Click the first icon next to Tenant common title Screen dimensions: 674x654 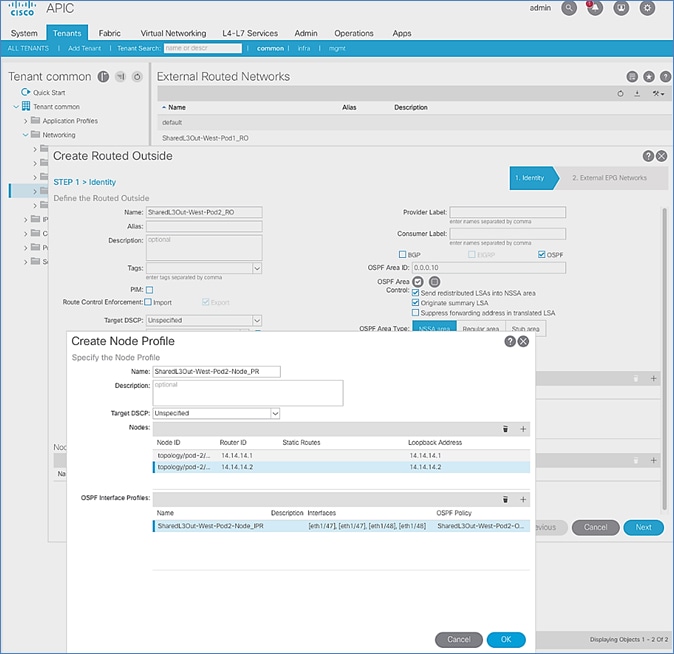click(103, 77)
